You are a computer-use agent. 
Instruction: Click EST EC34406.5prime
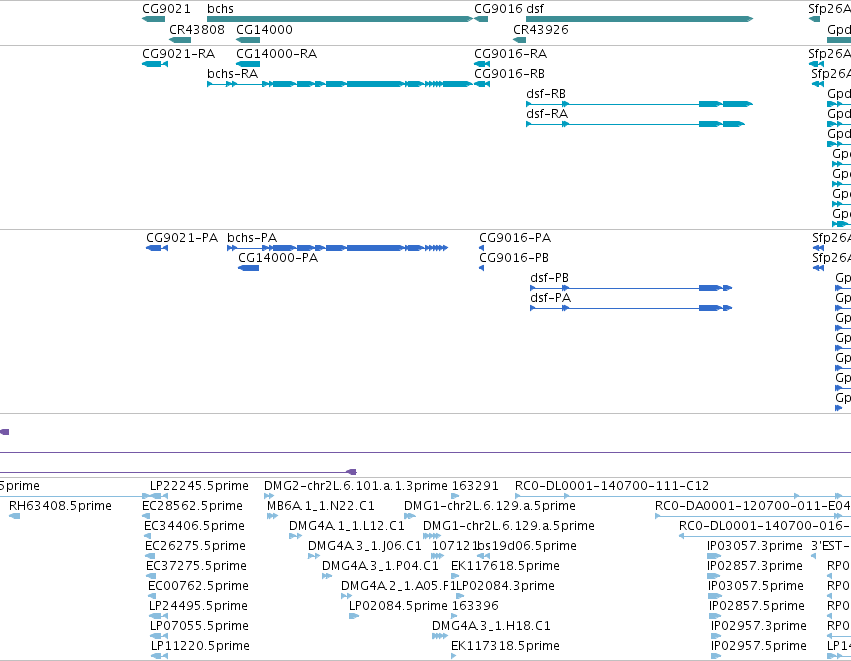[x=148, y=536]
